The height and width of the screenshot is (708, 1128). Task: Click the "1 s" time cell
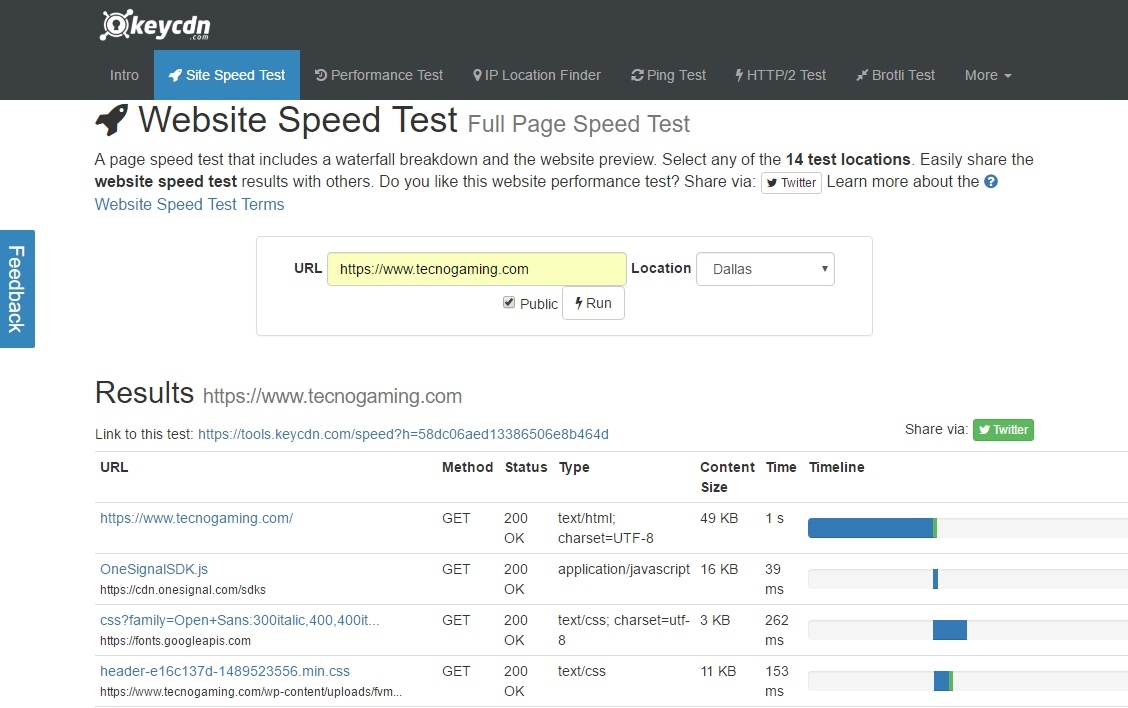pyautogui.click(x=775, y=518)
